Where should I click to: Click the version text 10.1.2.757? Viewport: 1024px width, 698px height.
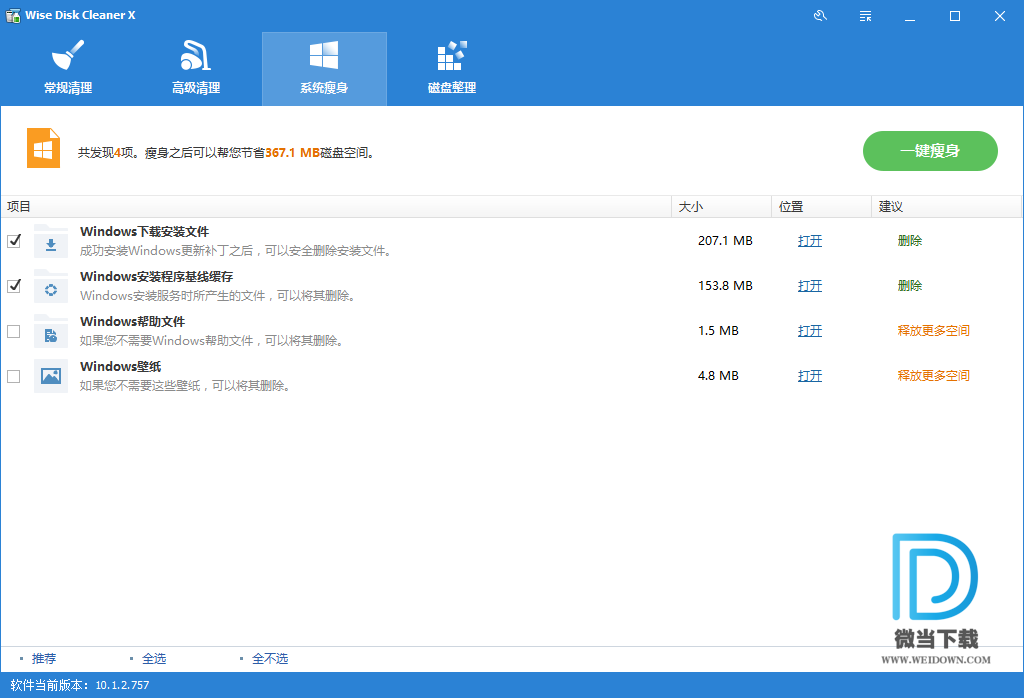(x=122, y=686)
